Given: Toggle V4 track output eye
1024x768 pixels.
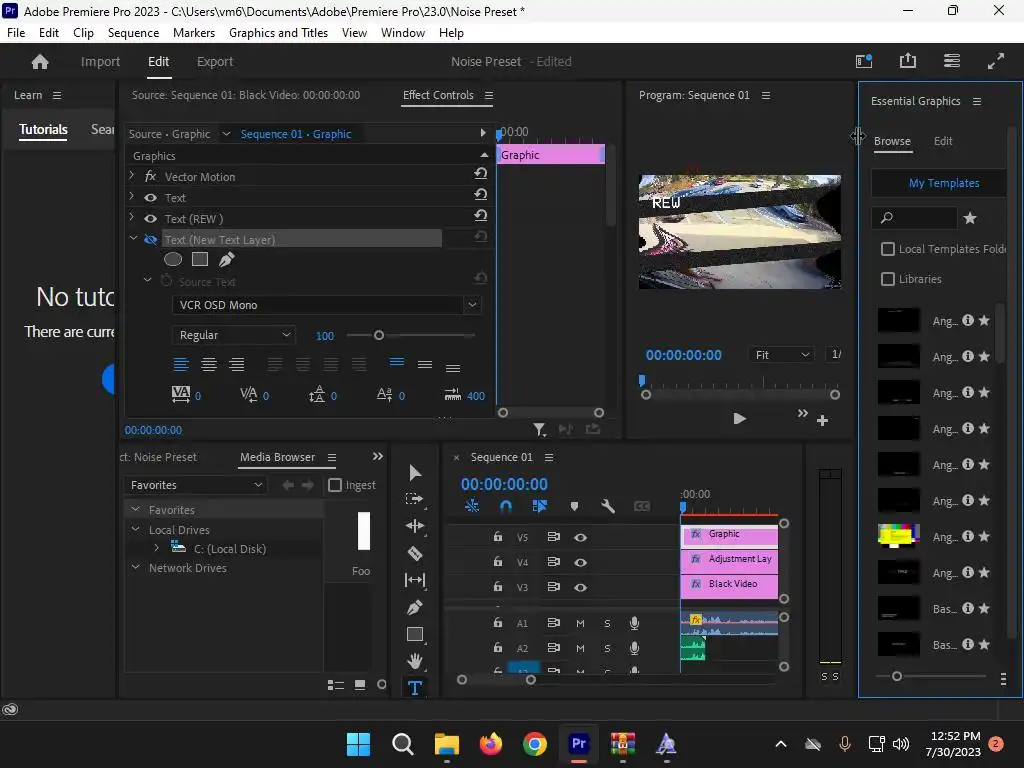Looking at the screenshot, I should pyautogui.click(x=580, y=562).
